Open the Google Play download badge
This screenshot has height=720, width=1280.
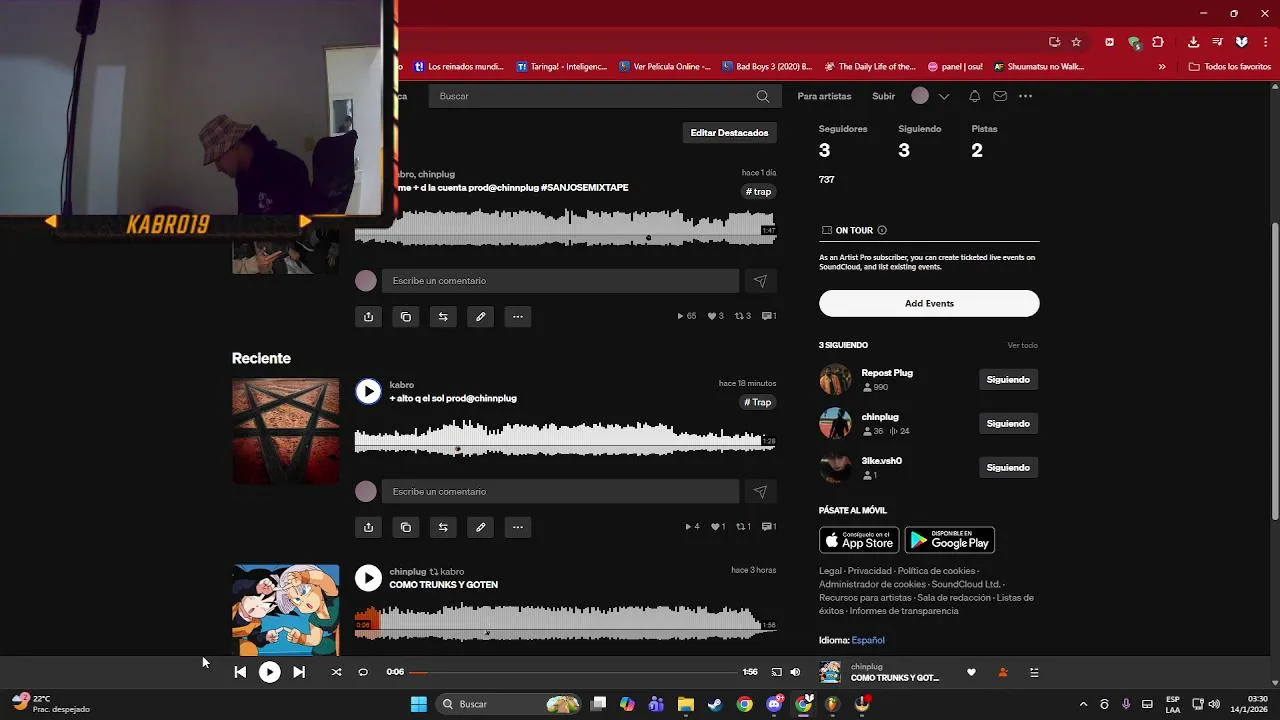pyautogui.click(x=950, y=540)
